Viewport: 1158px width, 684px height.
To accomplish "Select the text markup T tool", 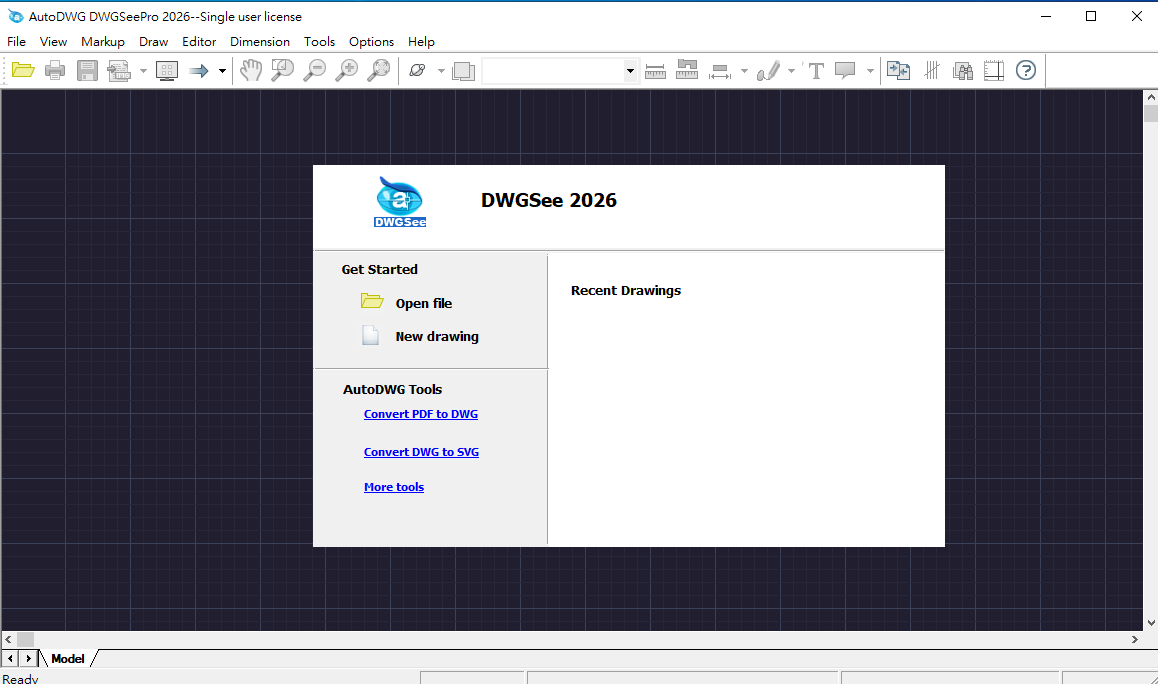I will click(816, 70).
